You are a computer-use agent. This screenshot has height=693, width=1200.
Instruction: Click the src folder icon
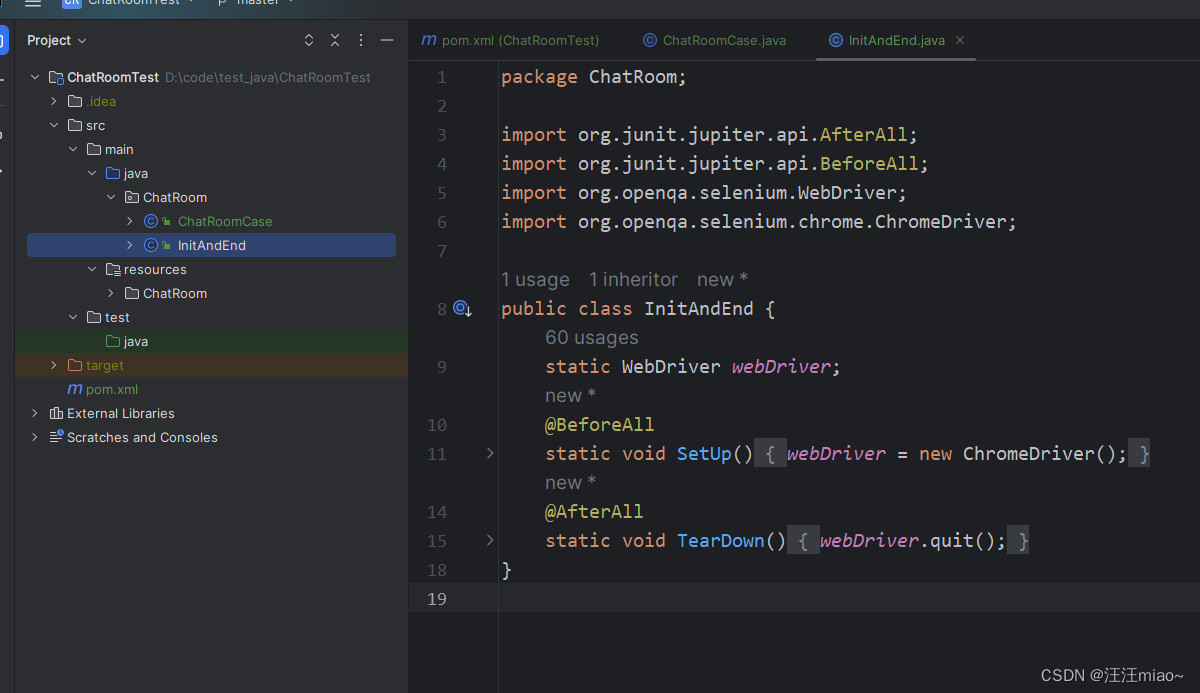(75, 125)
